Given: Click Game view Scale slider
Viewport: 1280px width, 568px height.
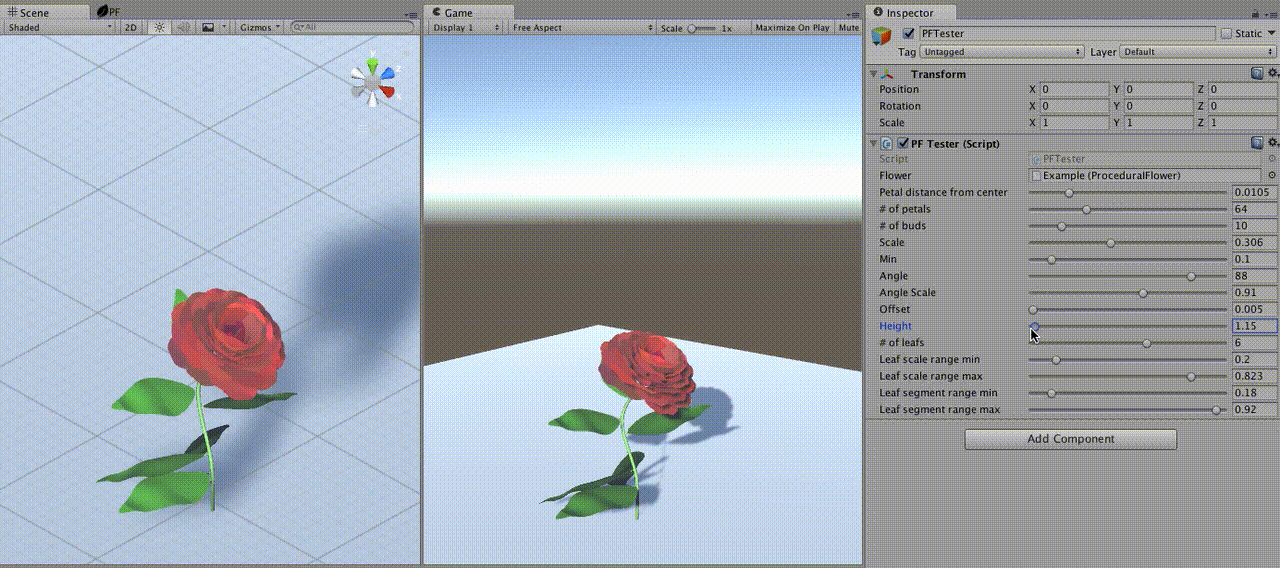Looking at the screenshot, I should coord(703,28).
